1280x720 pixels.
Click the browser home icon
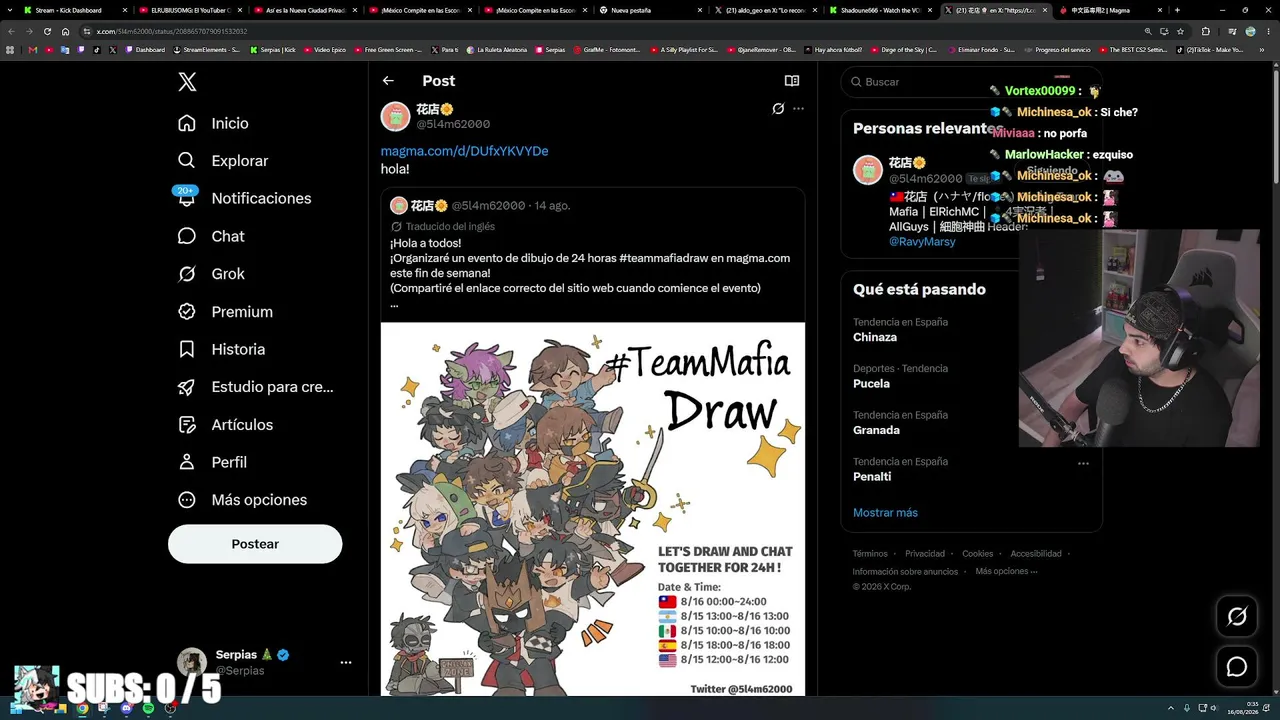coord(65,31)
